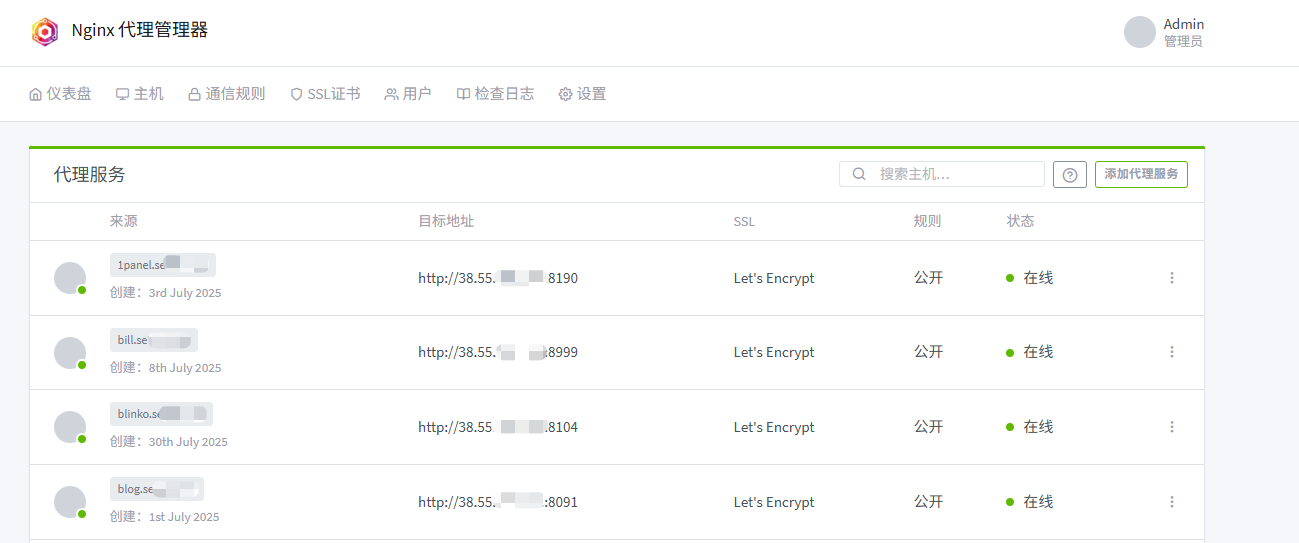
Task: Open the 设置 settings tab
Action: pyautogui.click(x=582, y=94)
